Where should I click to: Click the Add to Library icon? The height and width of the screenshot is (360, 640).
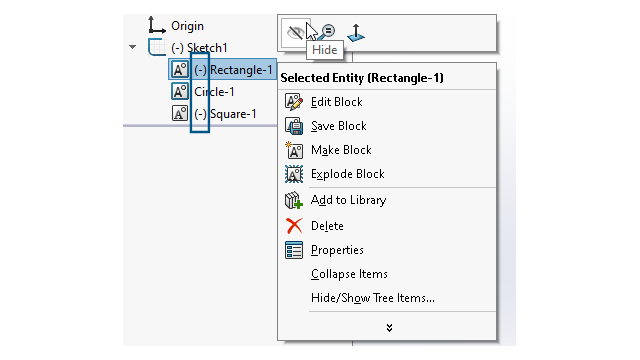pyautogui.click(x=294, y=200)
